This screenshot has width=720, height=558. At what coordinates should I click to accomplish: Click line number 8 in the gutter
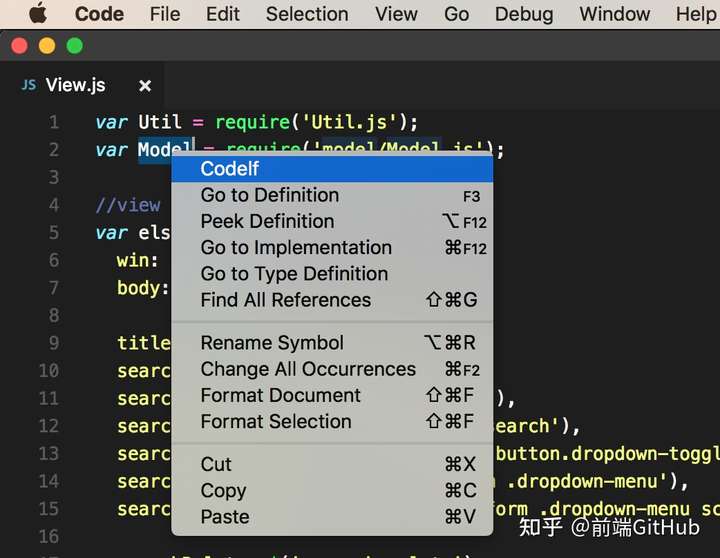click(x=54, y=315)
